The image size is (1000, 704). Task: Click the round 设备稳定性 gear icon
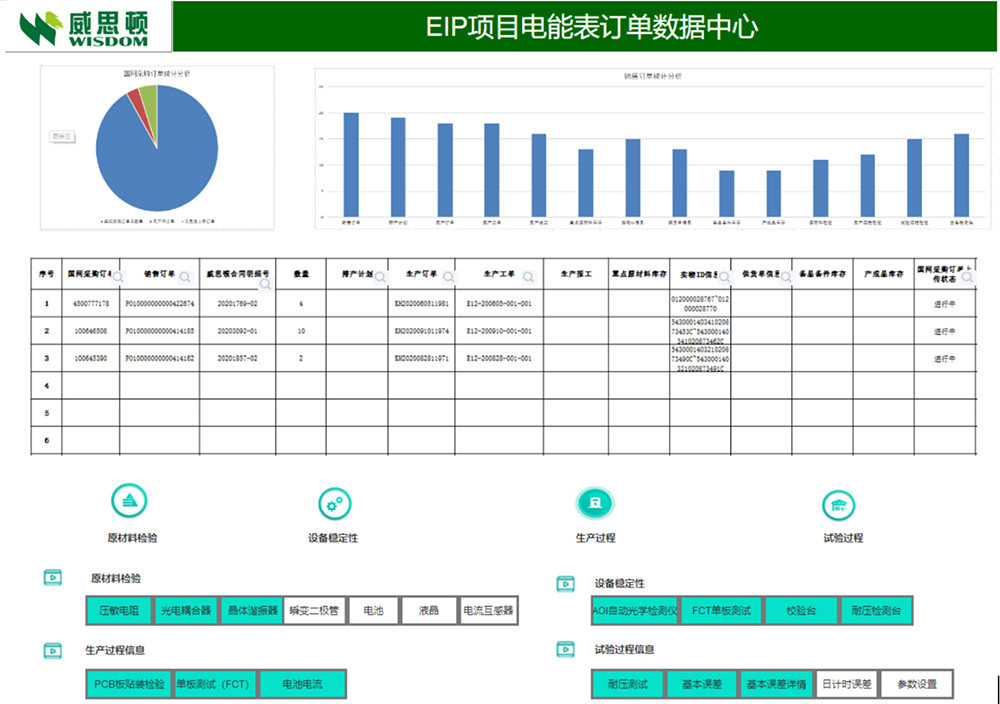click(x=335, y=504)
